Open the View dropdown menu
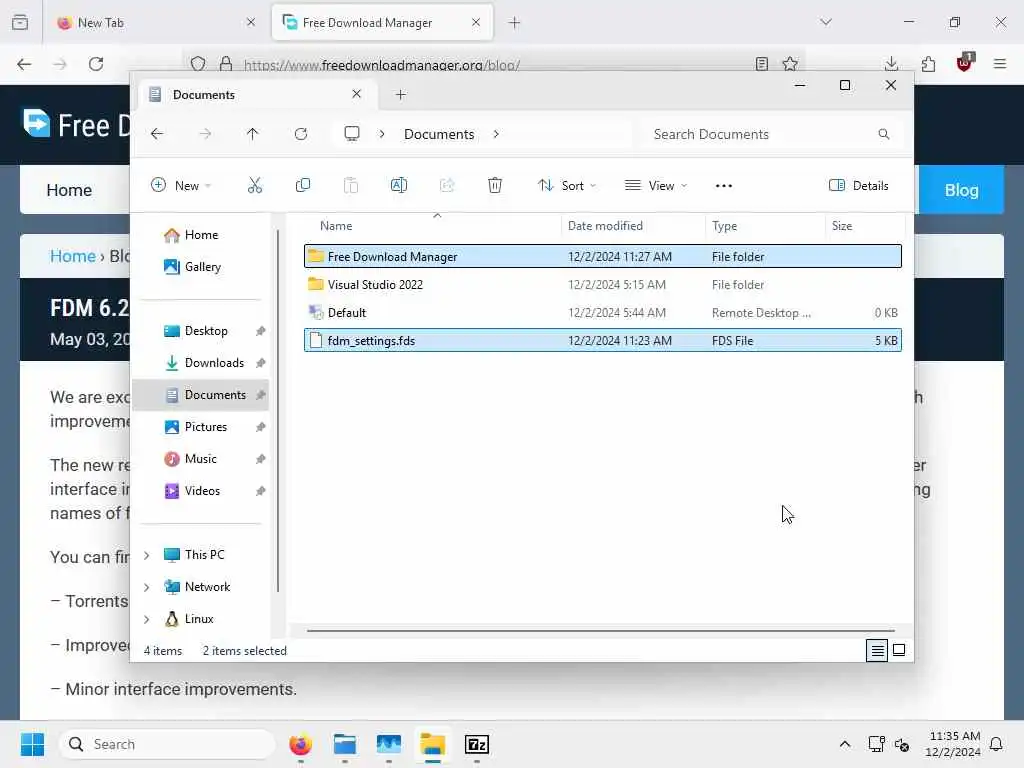The image size is (1024, 768). (x=656, y=185)
